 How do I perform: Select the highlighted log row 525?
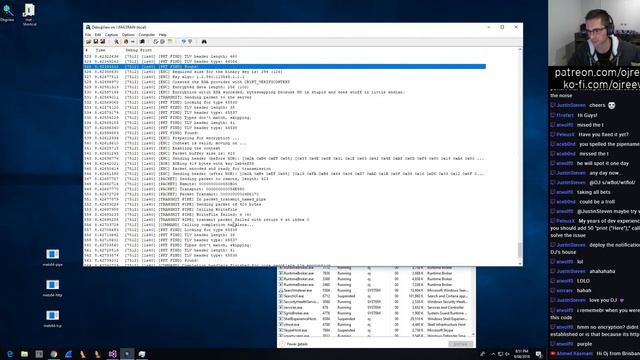click(x=285, y=67)
